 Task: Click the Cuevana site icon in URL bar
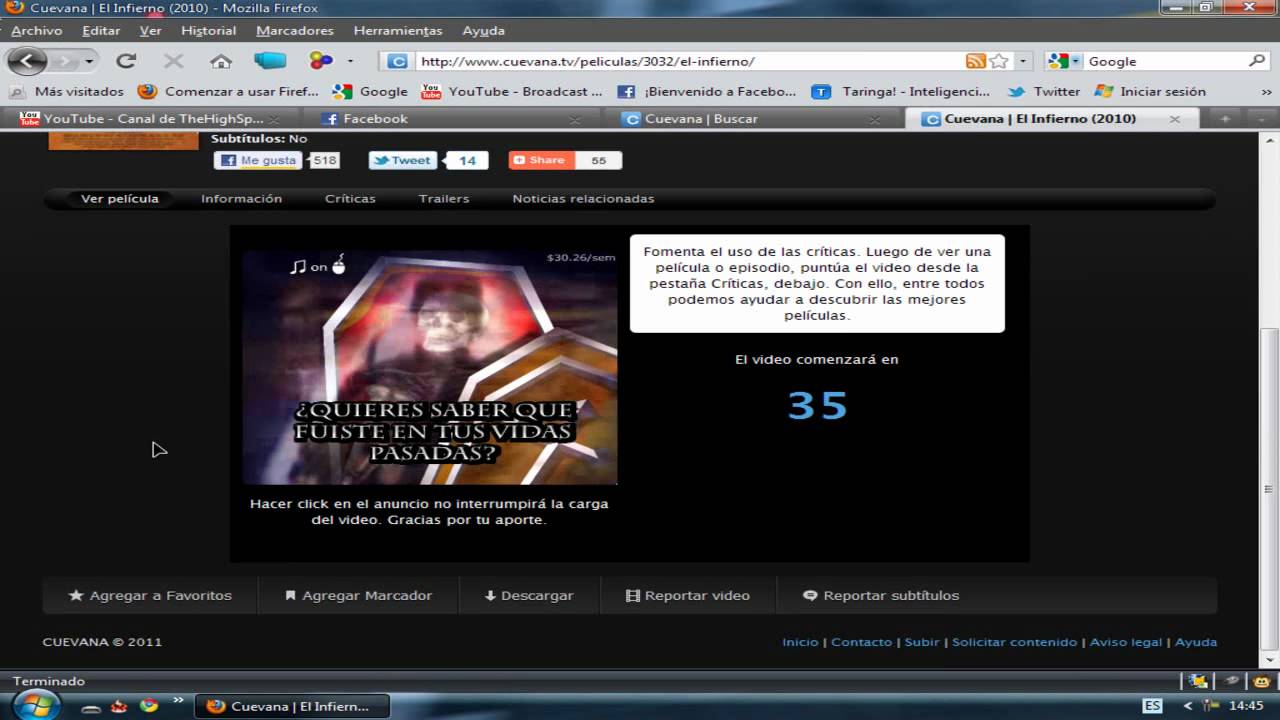pyautogui.click(x=397, y=61)
